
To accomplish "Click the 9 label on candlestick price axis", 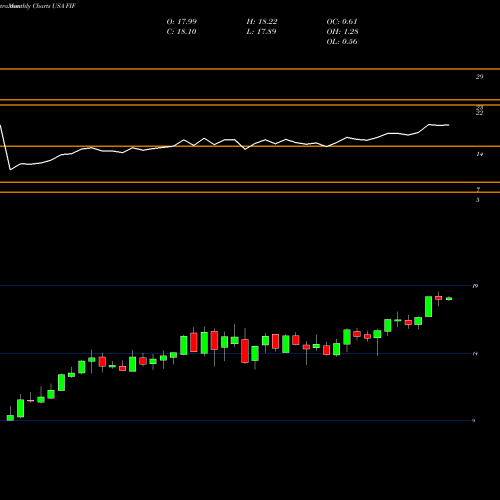I will point(473,421).
